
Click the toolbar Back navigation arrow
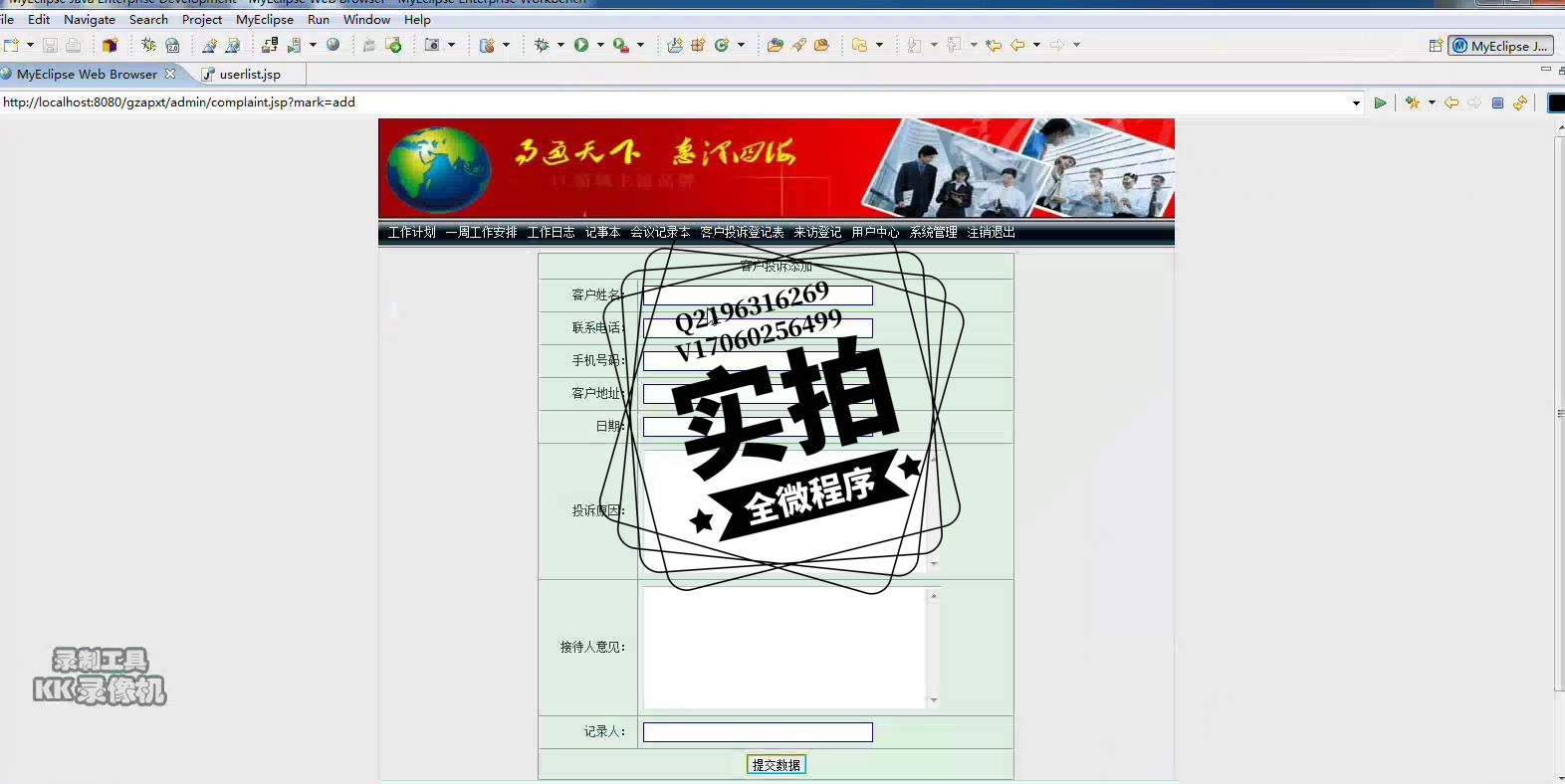click(1017, 45)
